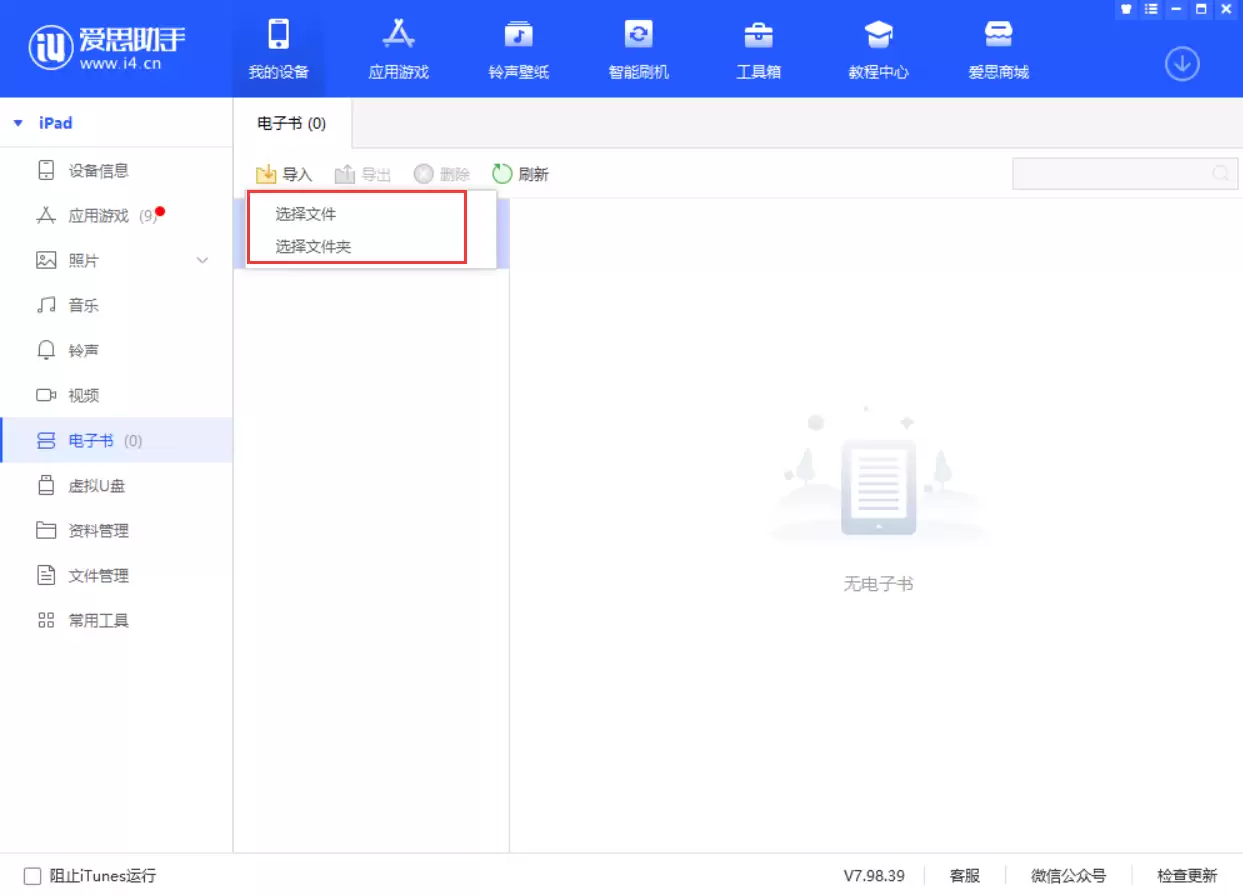
Task: Choose 选择文件 from import menu
Action: coord(306,214)
